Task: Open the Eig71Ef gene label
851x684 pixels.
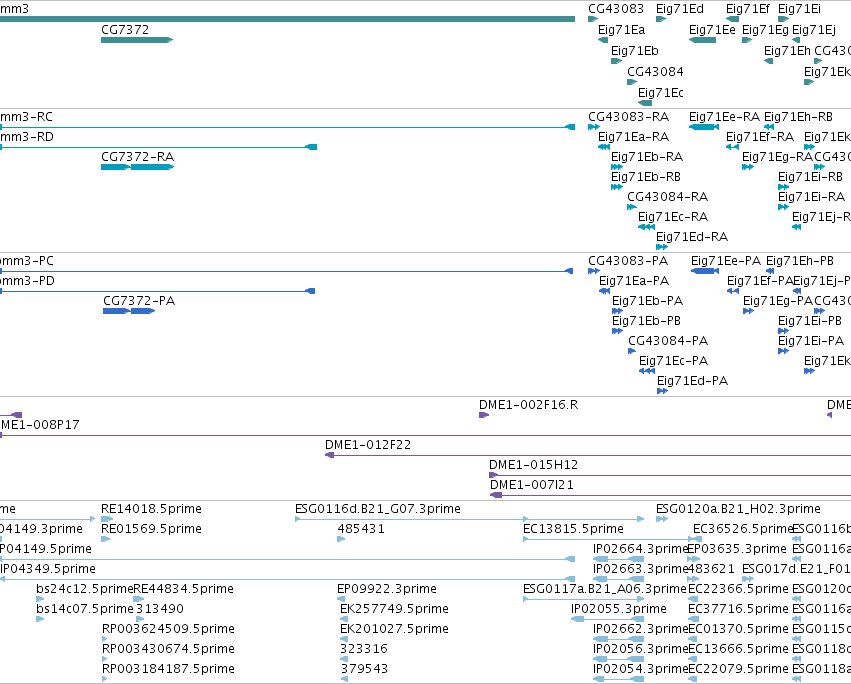Action: click(x=748, y=9)
